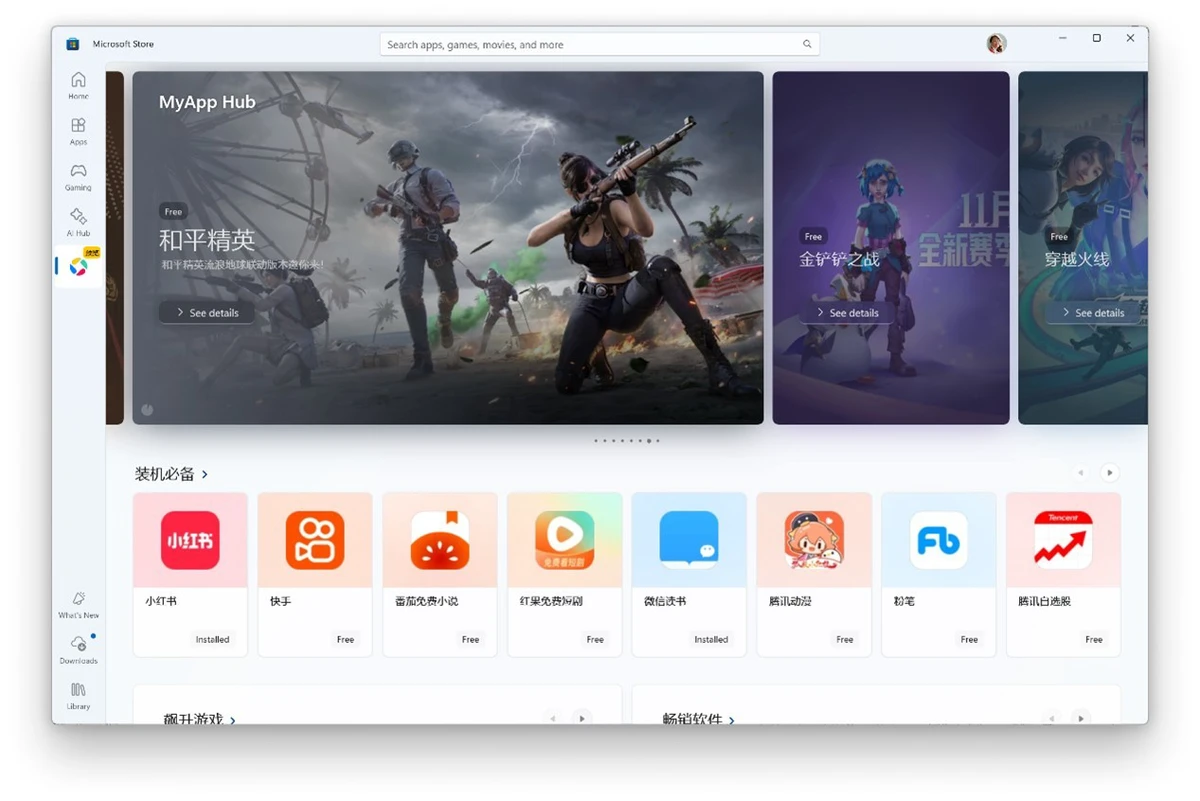Select the active carousel page dot
1200x801 pixels.
[x=649, y=441]
